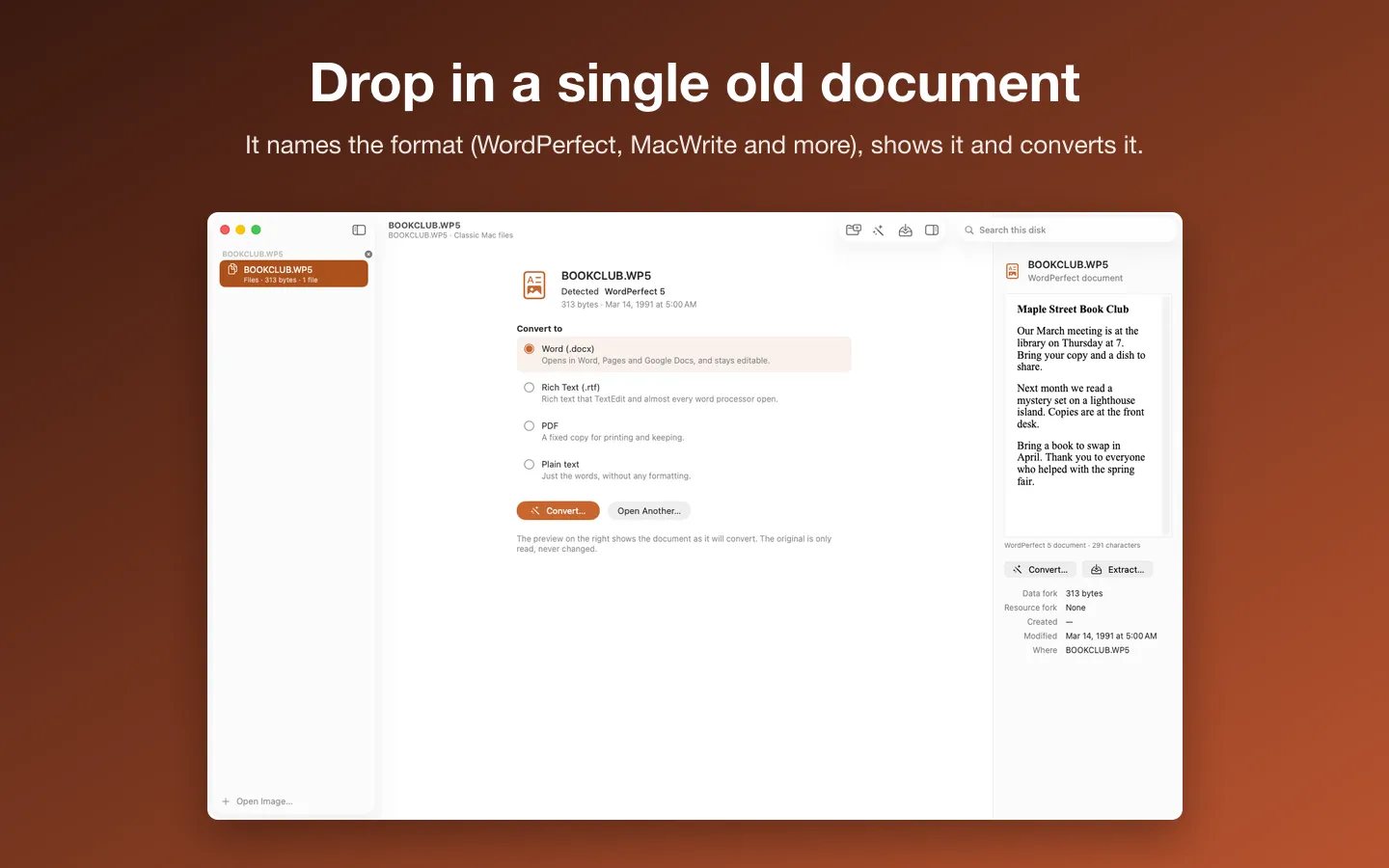This screenshot has width=1389, height=868.
Task: Click the Convert... button in the inspector
Action: tap(1041, 570)
